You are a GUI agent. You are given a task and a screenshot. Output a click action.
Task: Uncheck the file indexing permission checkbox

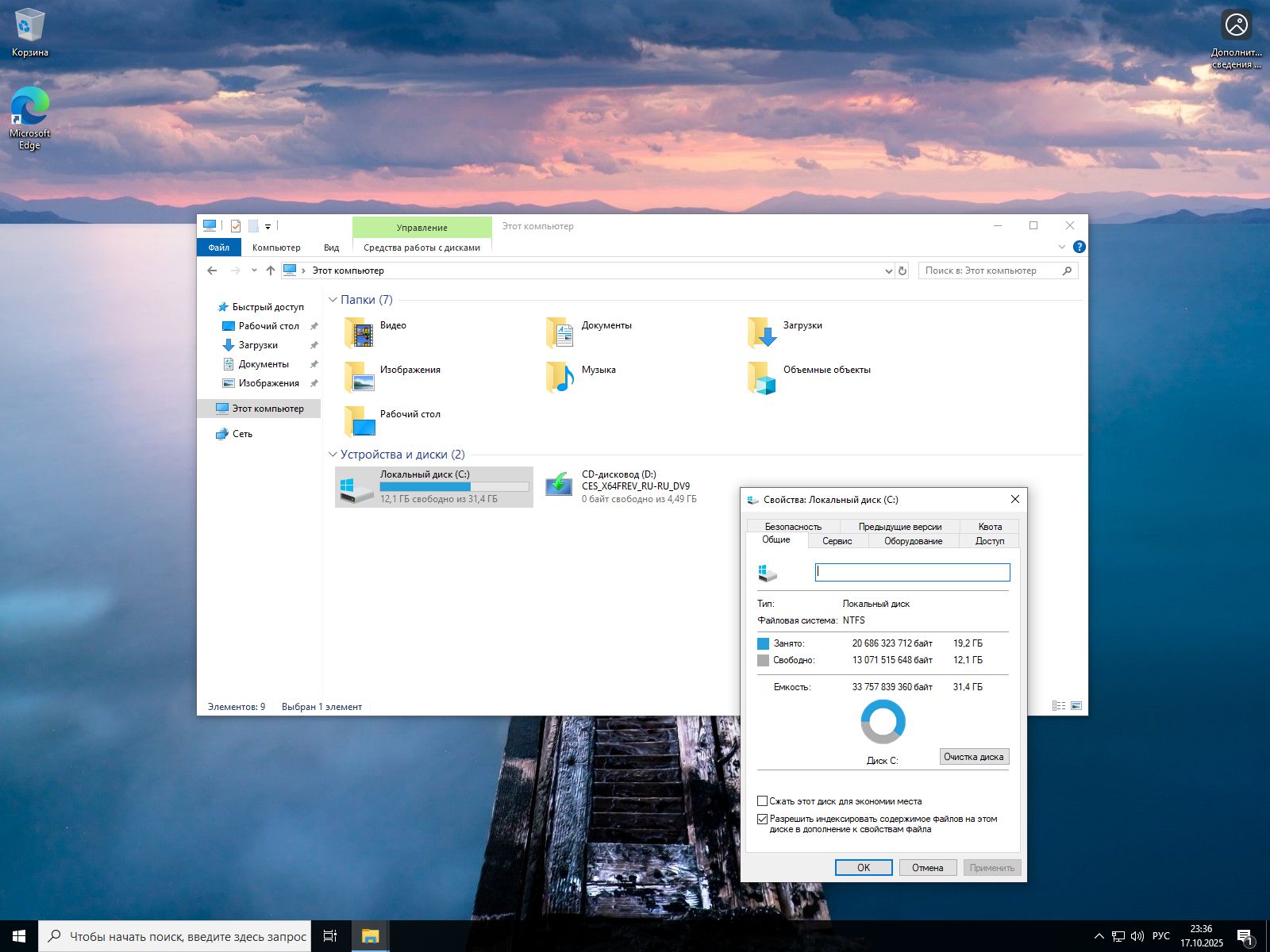click(x=763, y=819)
